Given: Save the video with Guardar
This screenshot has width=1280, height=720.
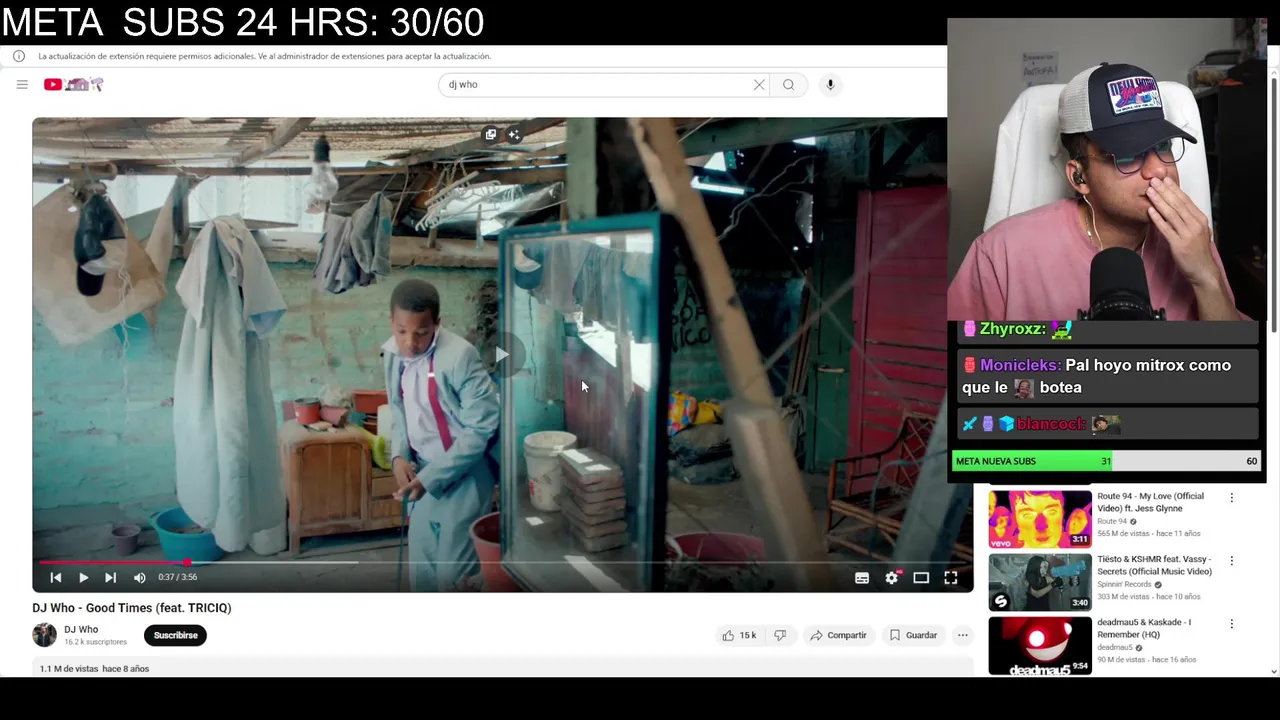Looking at the screenshot, I should [913, 635].
